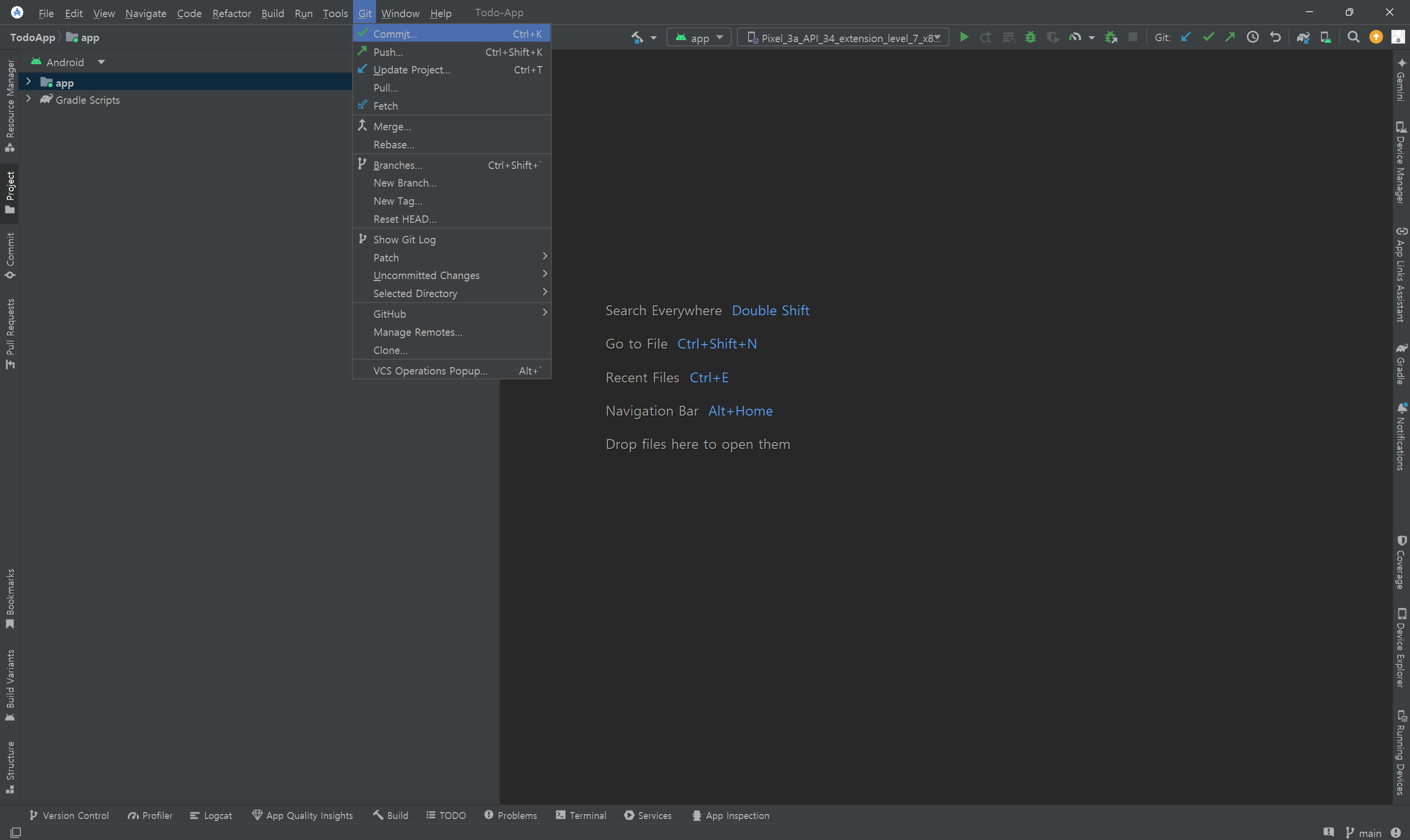Click the Git Update Project toolbar arrow
The width and height of the screenshot is (1410, 840).
1185,37
